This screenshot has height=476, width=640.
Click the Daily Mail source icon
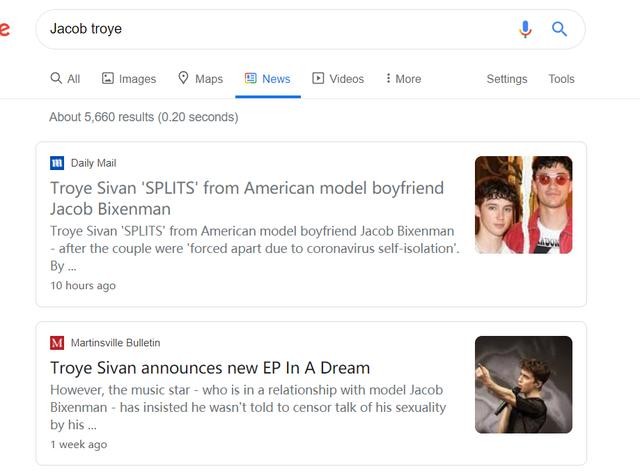(x=57, y=163)
